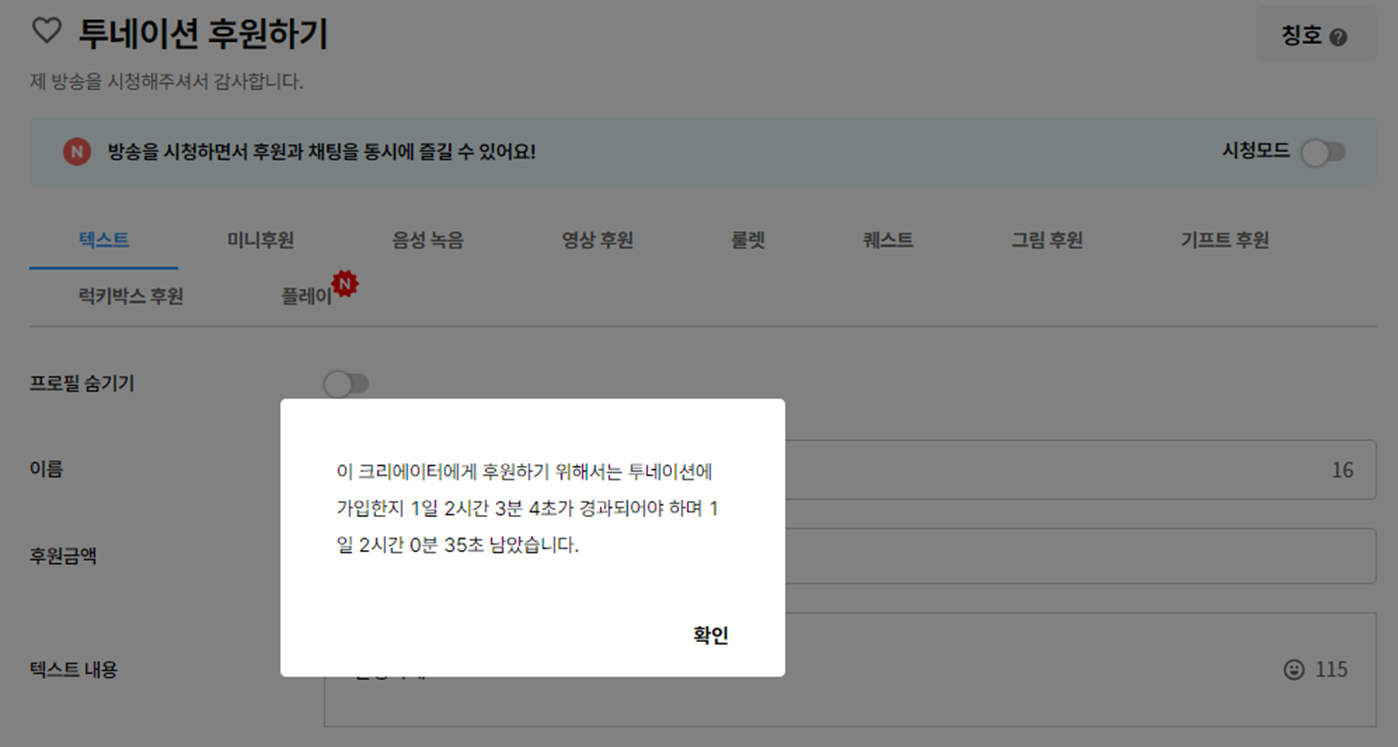The width and height of the screenshot is (1398, 747).
Task: Click the dialog message about 1일 2시간 3분 4초
Action: (528, 509)
